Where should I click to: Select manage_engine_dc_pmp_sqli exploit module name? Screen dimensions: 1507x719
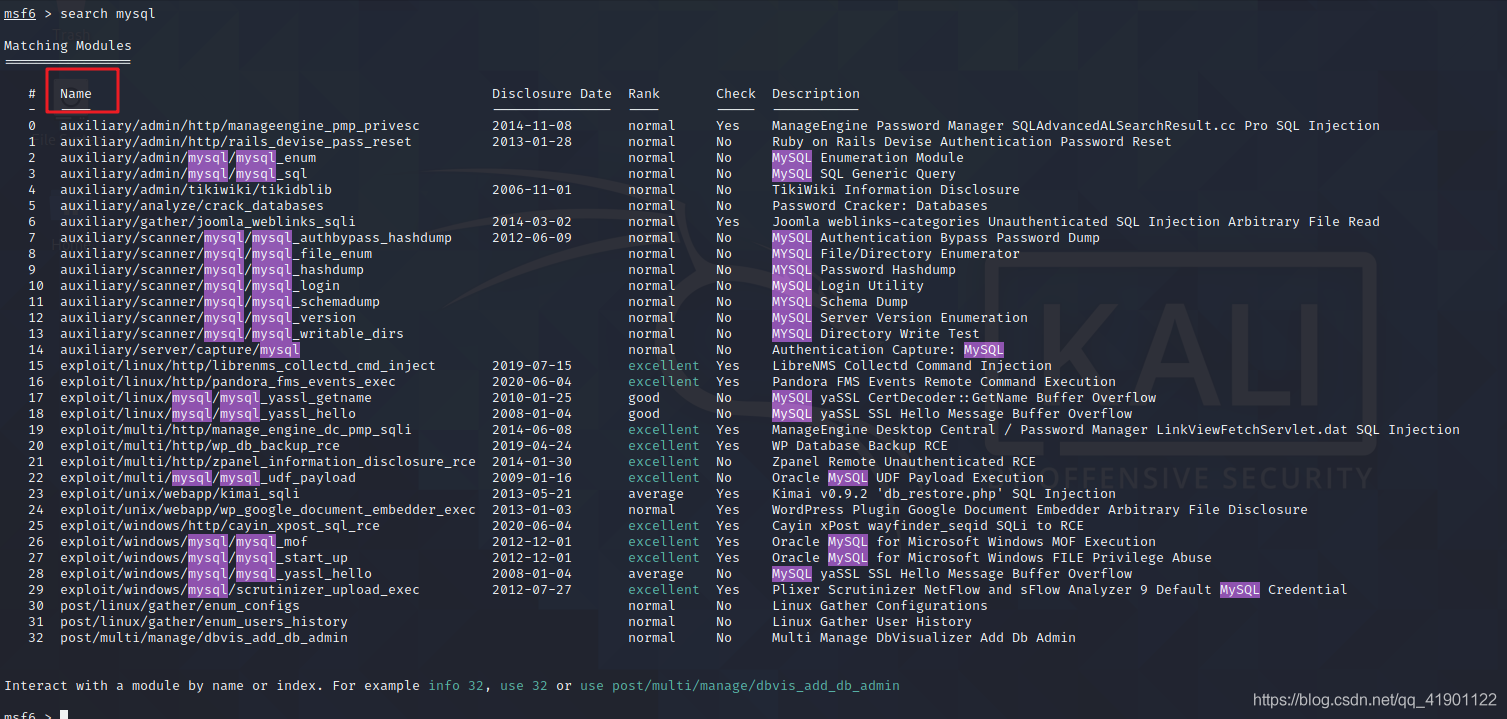(236, 430)
